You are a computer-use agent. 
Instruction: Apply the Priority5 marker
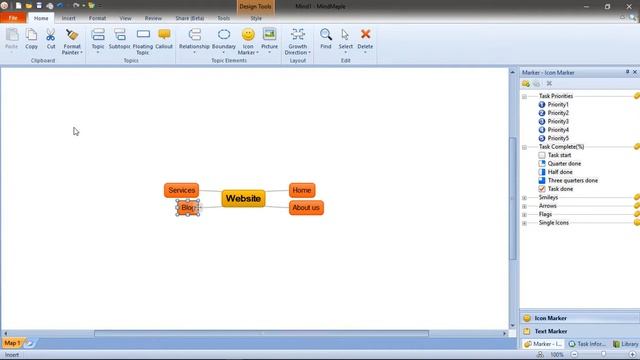[x=553, y=138]
